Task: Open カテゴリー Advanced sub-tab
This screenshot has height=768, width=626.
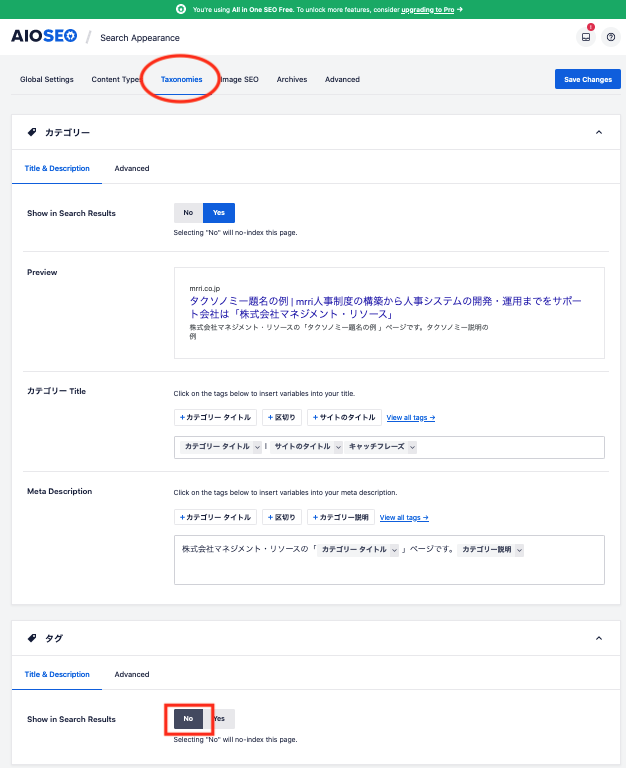Action: point(132,168)
